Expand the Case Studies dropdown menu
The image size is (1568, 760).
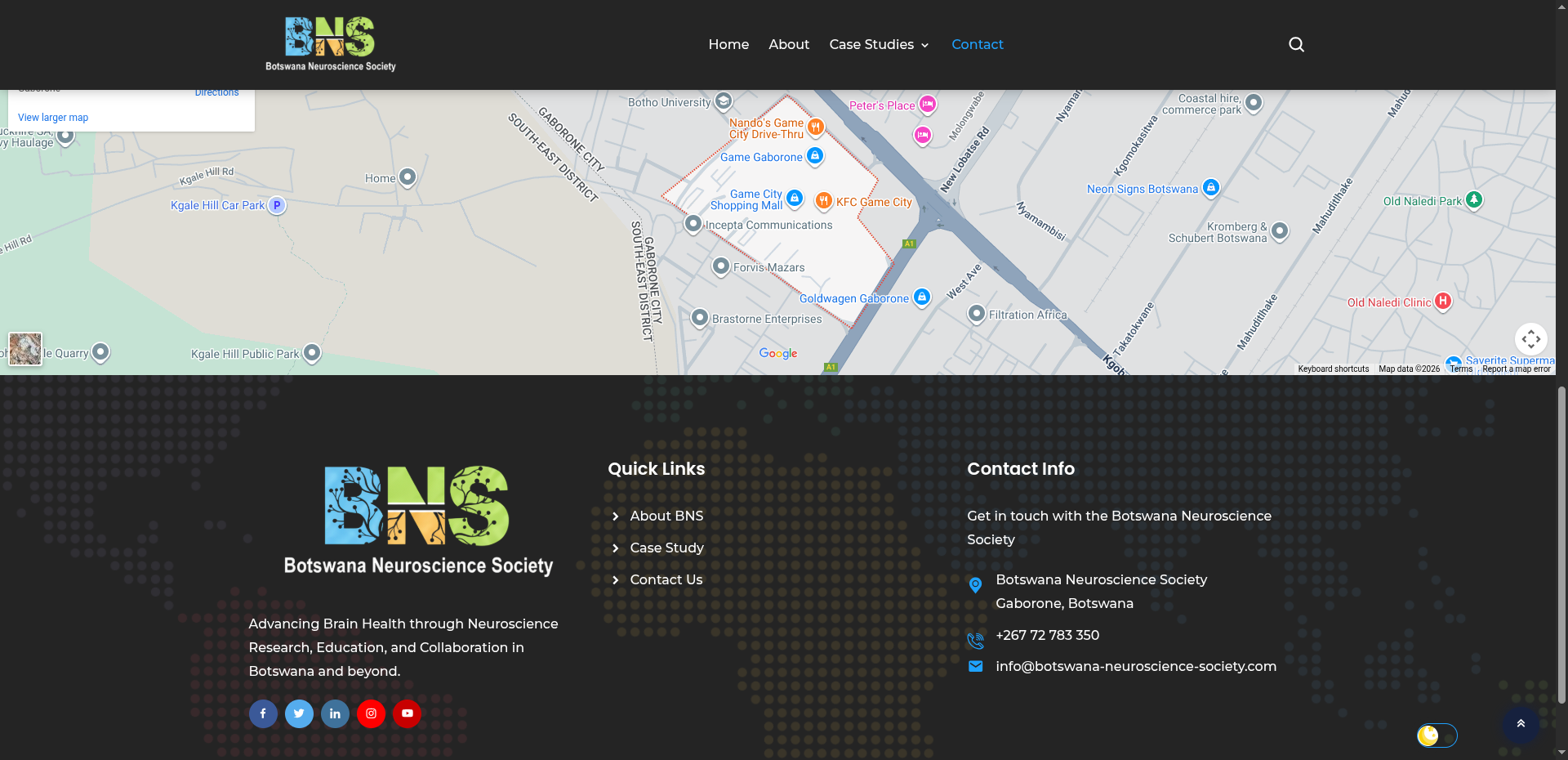coord(879,44)
